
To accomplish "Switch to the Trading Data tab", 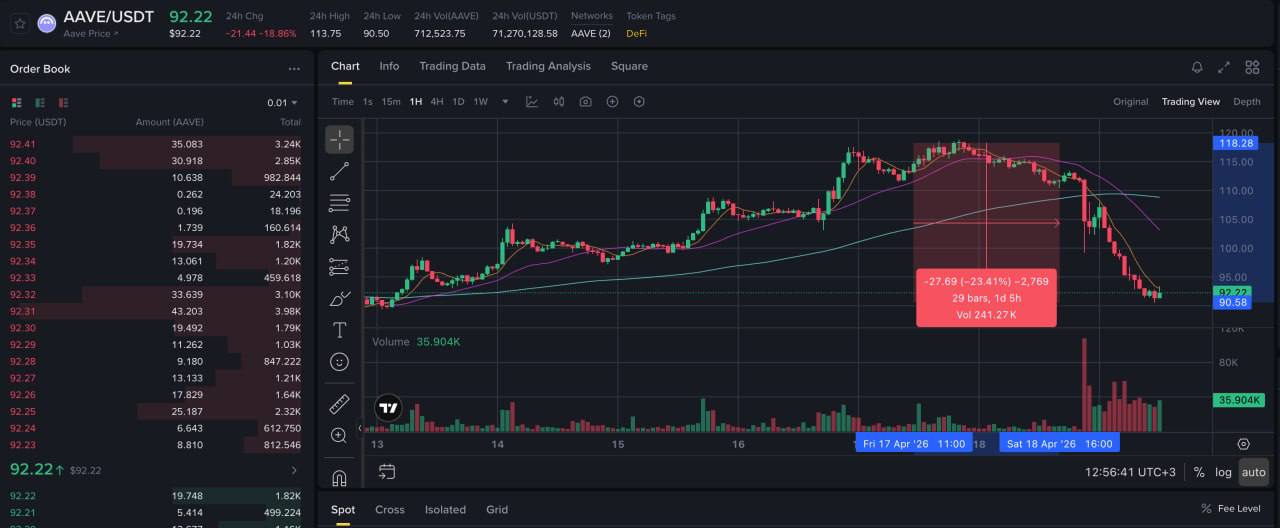I will click(452, 66).
